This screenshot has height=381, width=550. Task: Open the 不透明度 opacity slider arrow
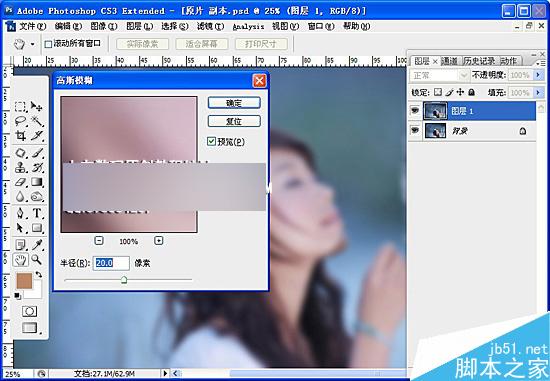(538, 75)
